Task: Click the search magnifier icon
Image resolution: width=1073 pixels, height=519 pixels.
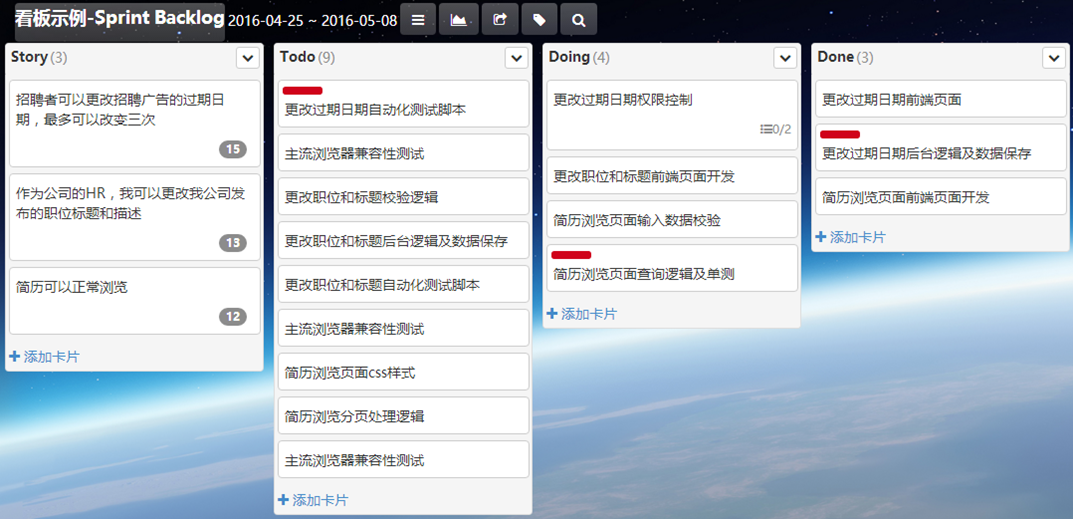Action: coord(579,19)
